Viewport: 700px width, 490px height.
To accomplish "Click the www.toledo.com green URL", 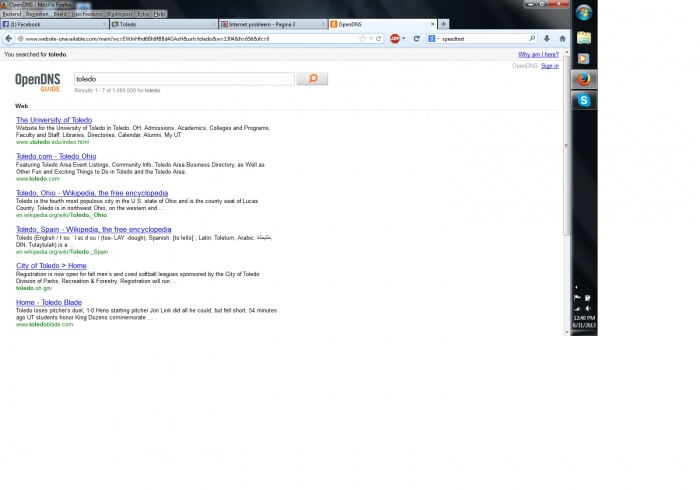I will click(x=38, y=179).
